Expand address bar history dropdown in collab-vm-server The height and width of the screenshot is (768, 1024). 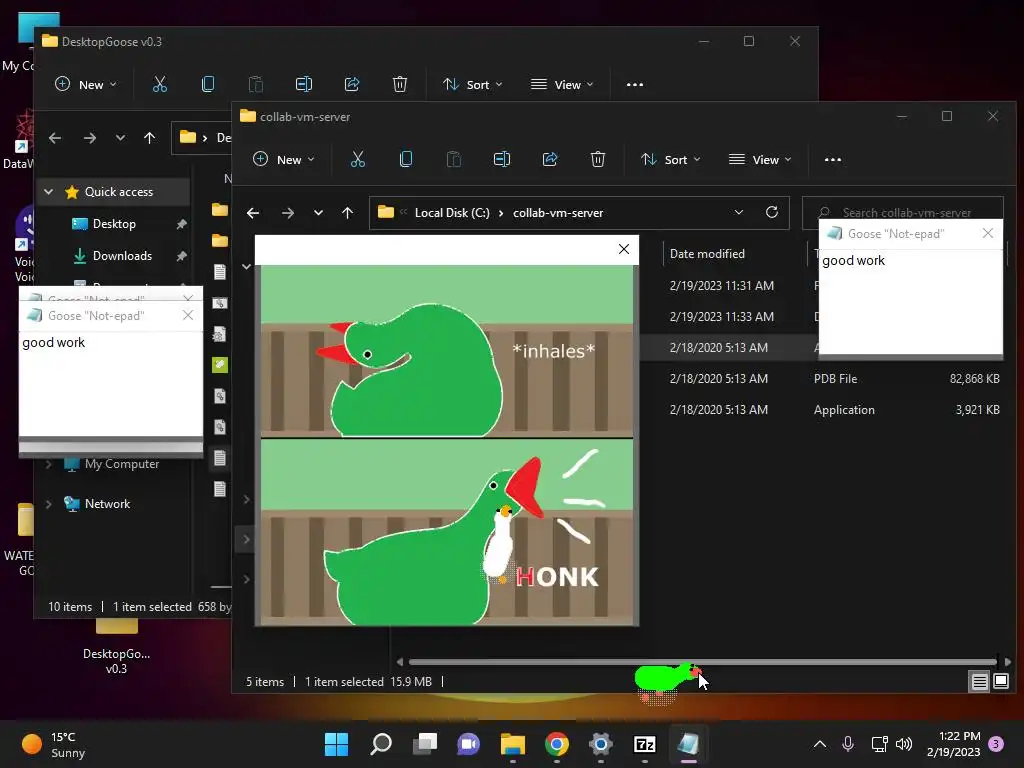[x=739, y=212]
